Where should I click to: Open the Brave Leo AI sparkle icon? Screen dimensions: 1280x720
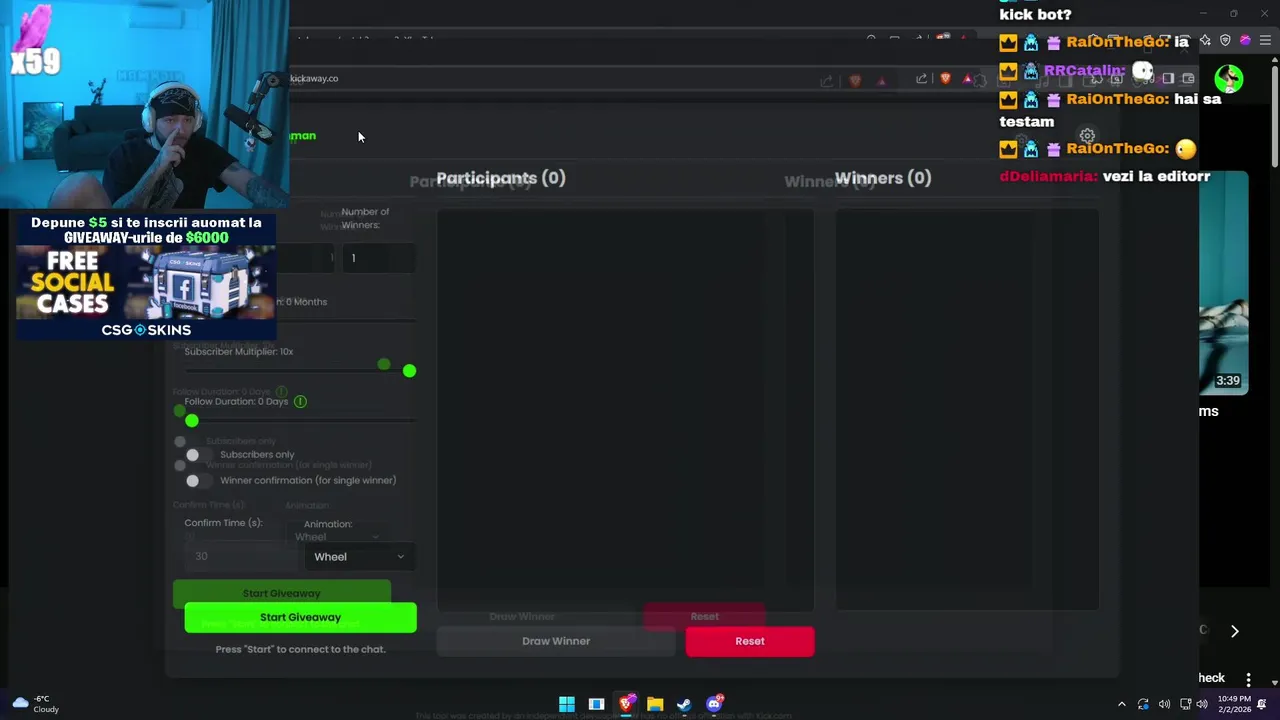click(x=1205, y=41)
